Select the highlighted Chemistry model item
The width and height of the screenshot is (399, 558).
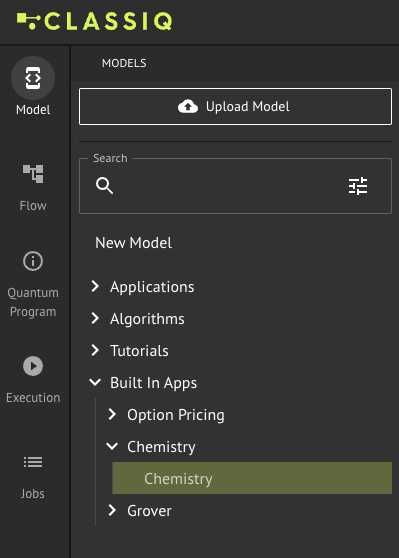tap(252, 478)
